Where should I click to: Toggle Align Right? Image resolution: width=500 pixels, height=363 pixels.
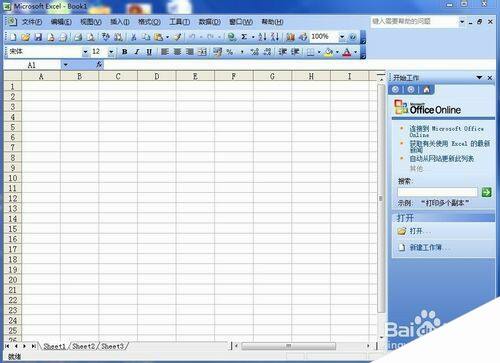coord(190,52)
